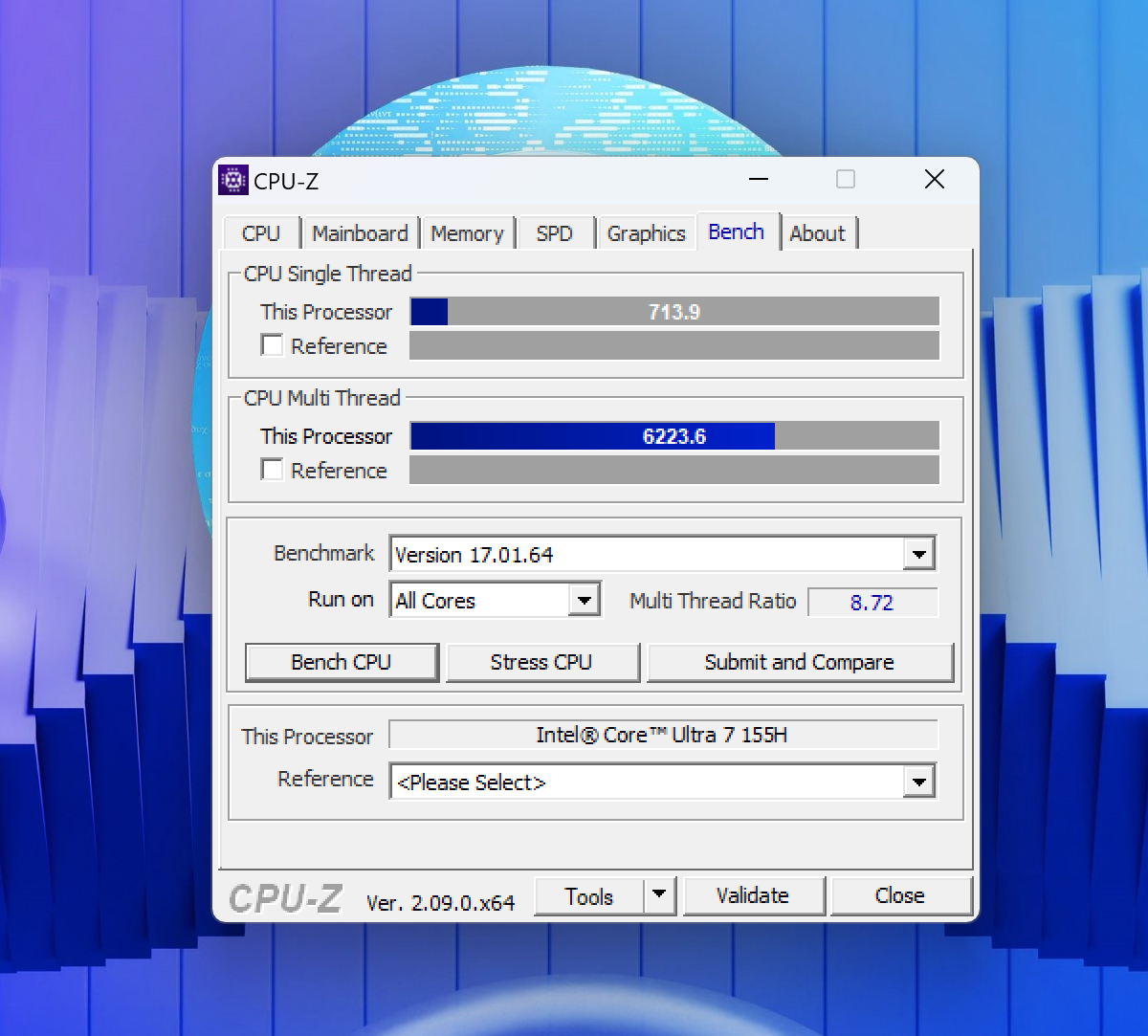Go to the SPD tab

pyautogui.click(x=555, y=233)
